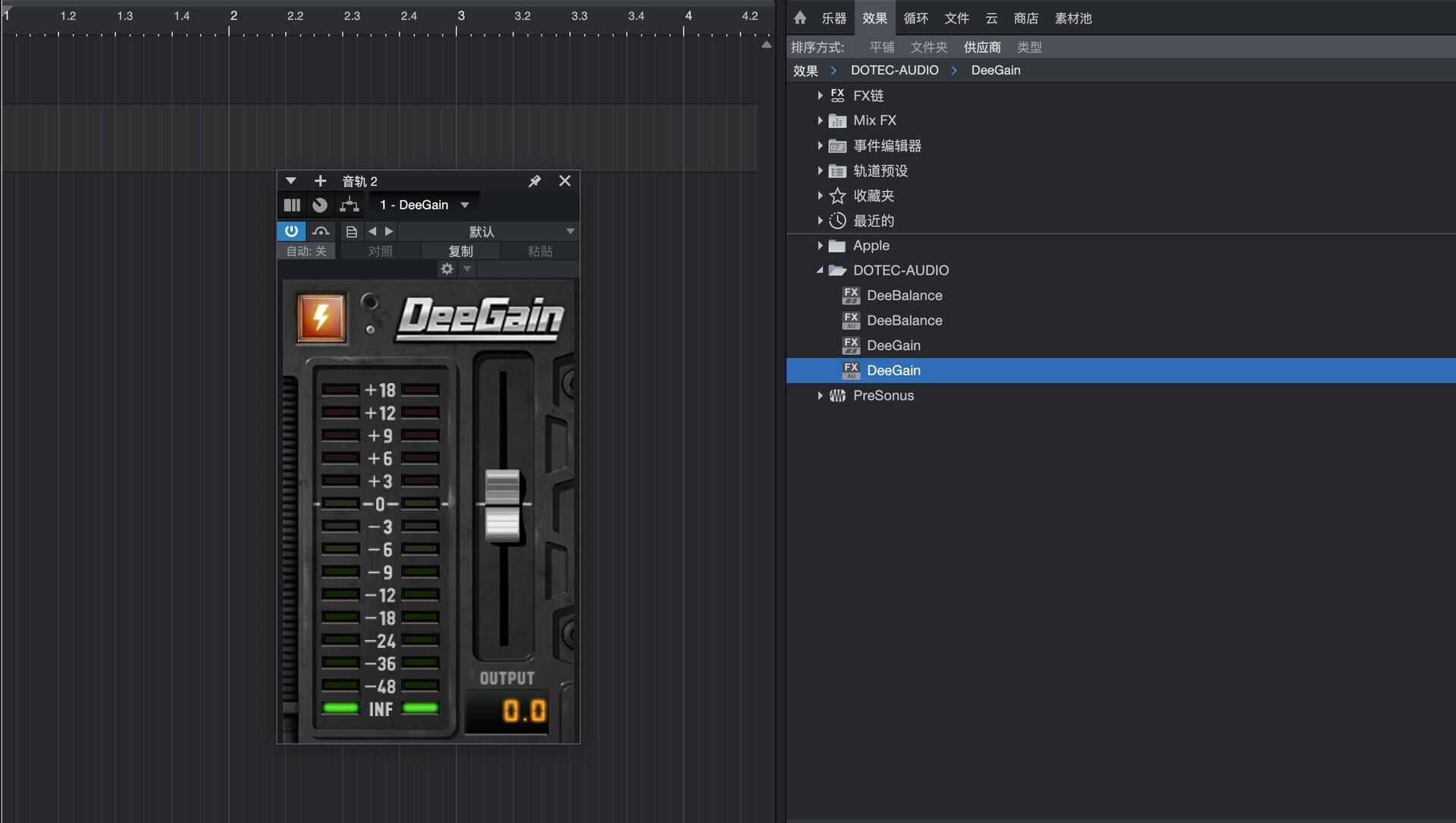Toggle the orange lightning bolt button

(x=322, y=317)
